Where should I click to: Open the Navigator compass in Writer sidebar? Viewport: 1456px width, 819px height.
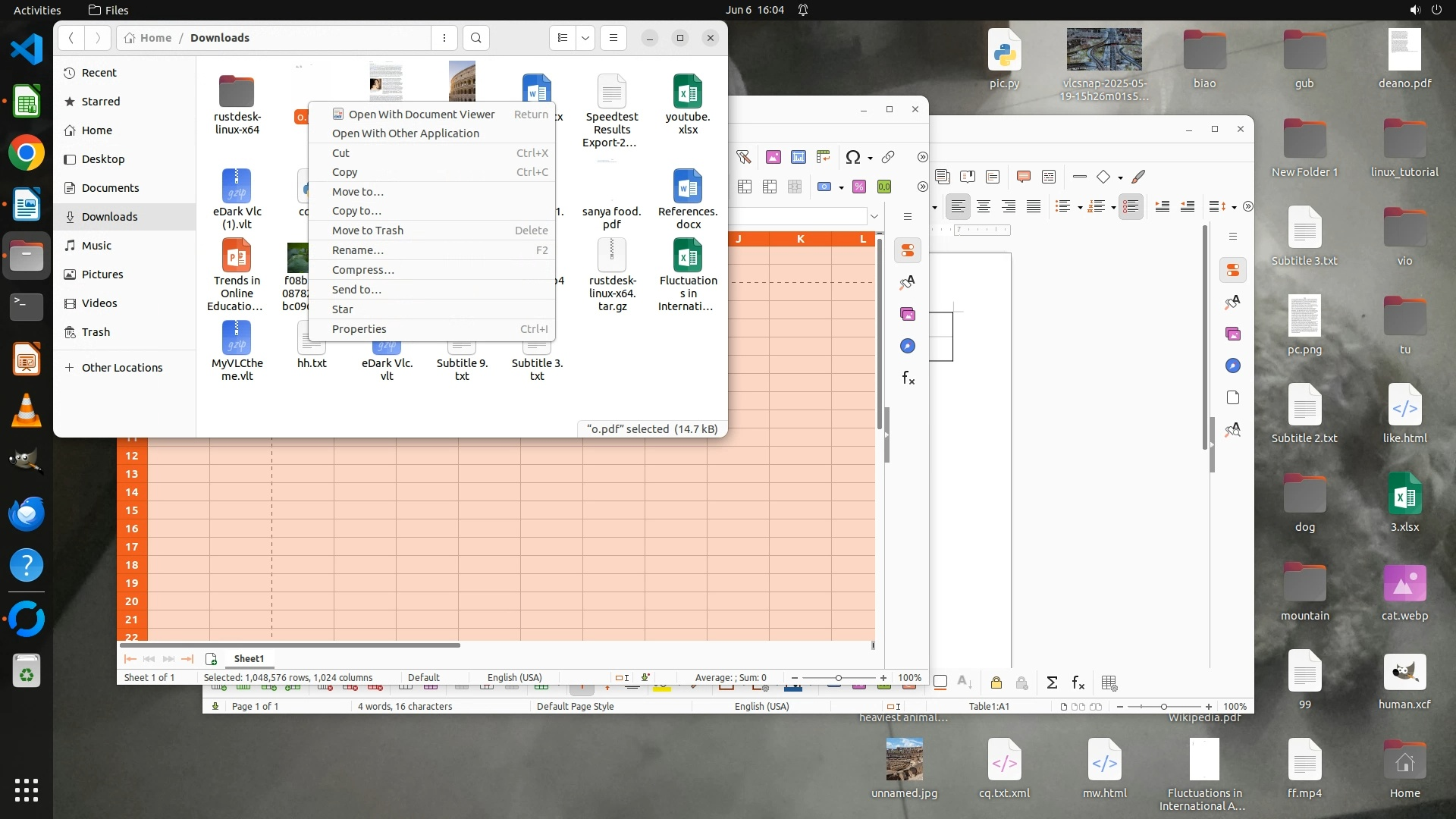(x=1233, y=366)
